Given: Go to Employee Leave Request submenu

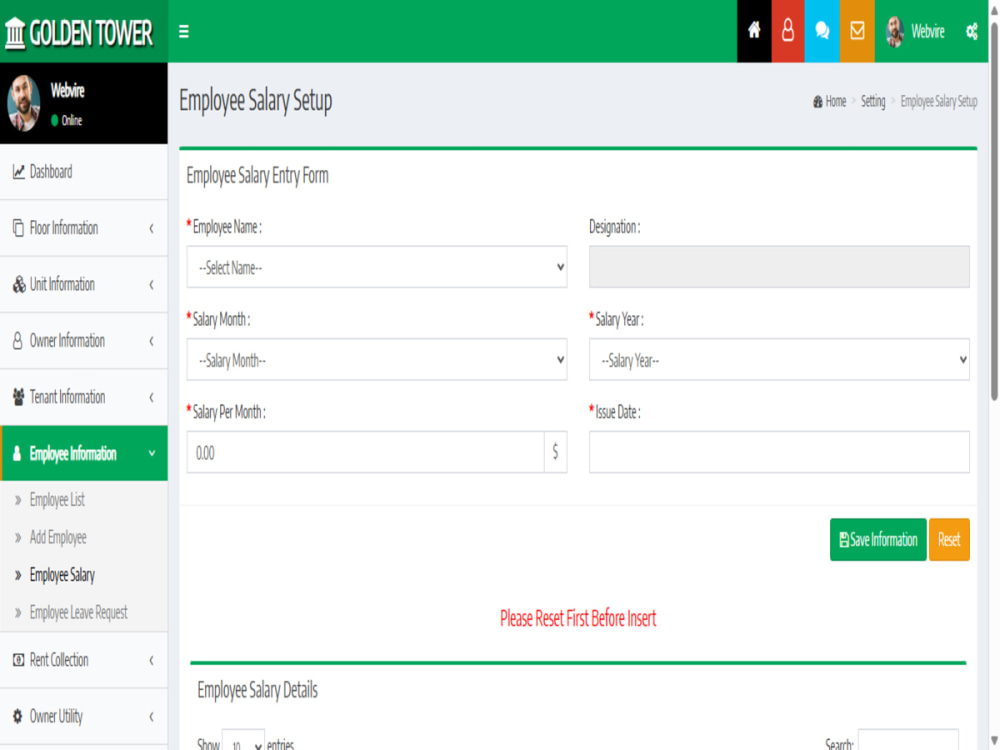Looking at the screenshot, I should coord(78,613).
